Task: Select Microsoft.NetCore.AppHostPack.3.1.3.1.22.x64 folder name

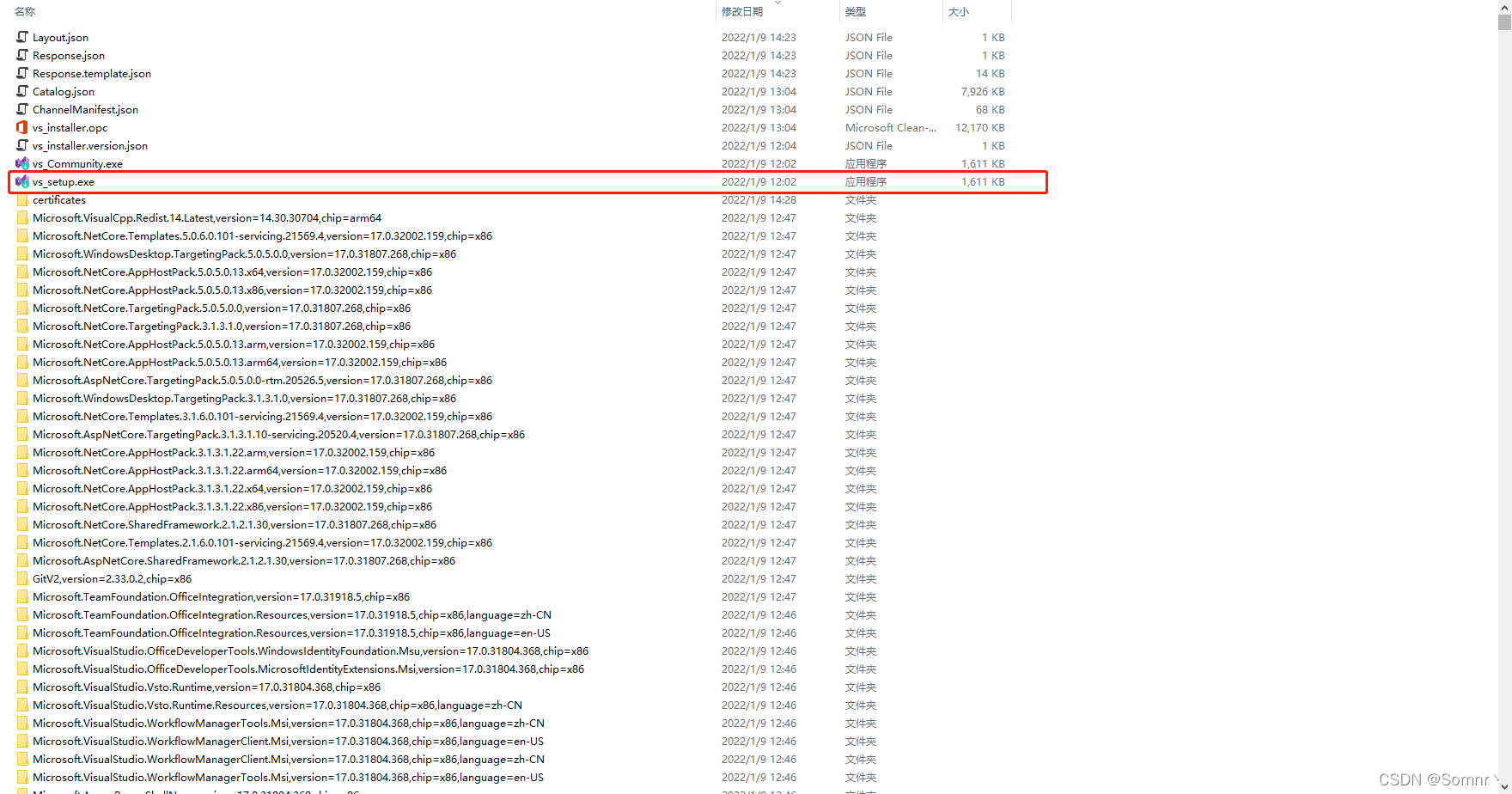Action: (232, 488)
